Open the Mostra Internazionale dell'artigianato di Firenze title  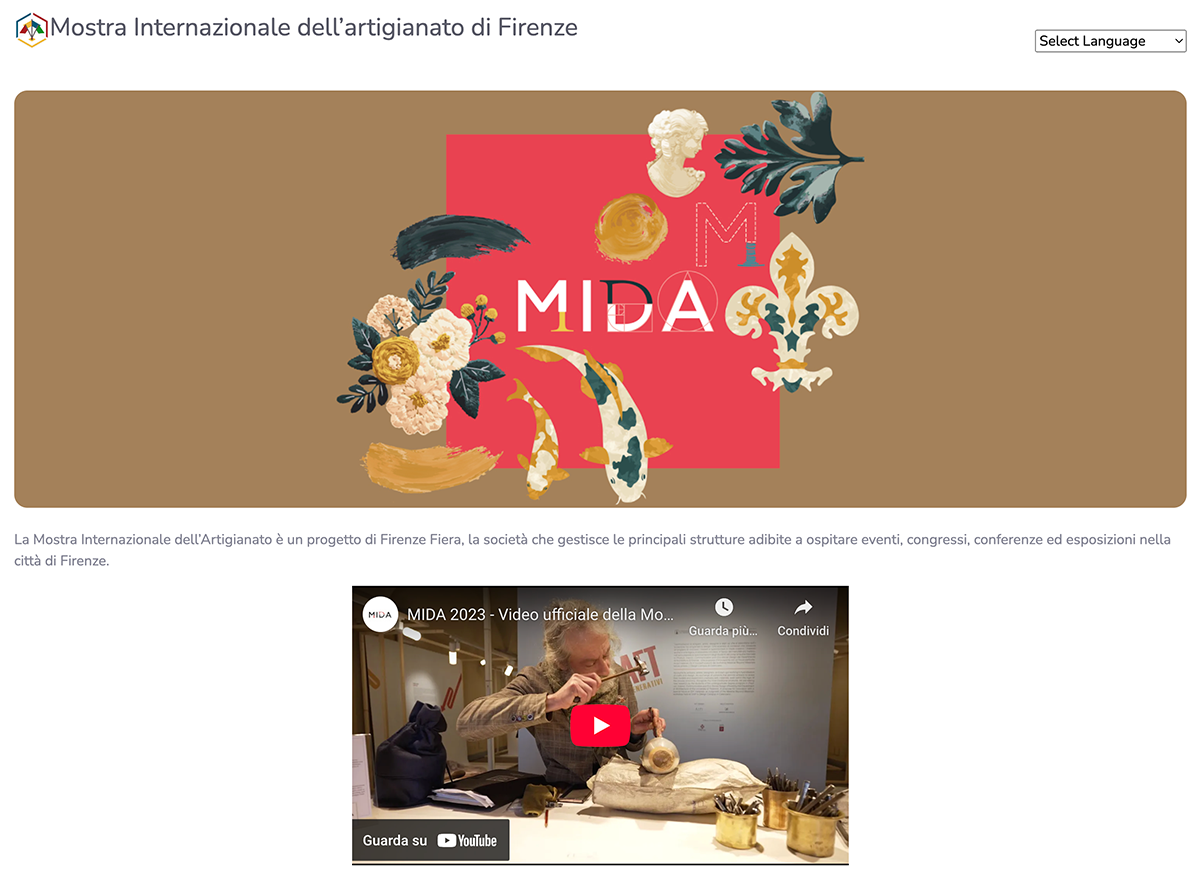click(x=314, y=27)
